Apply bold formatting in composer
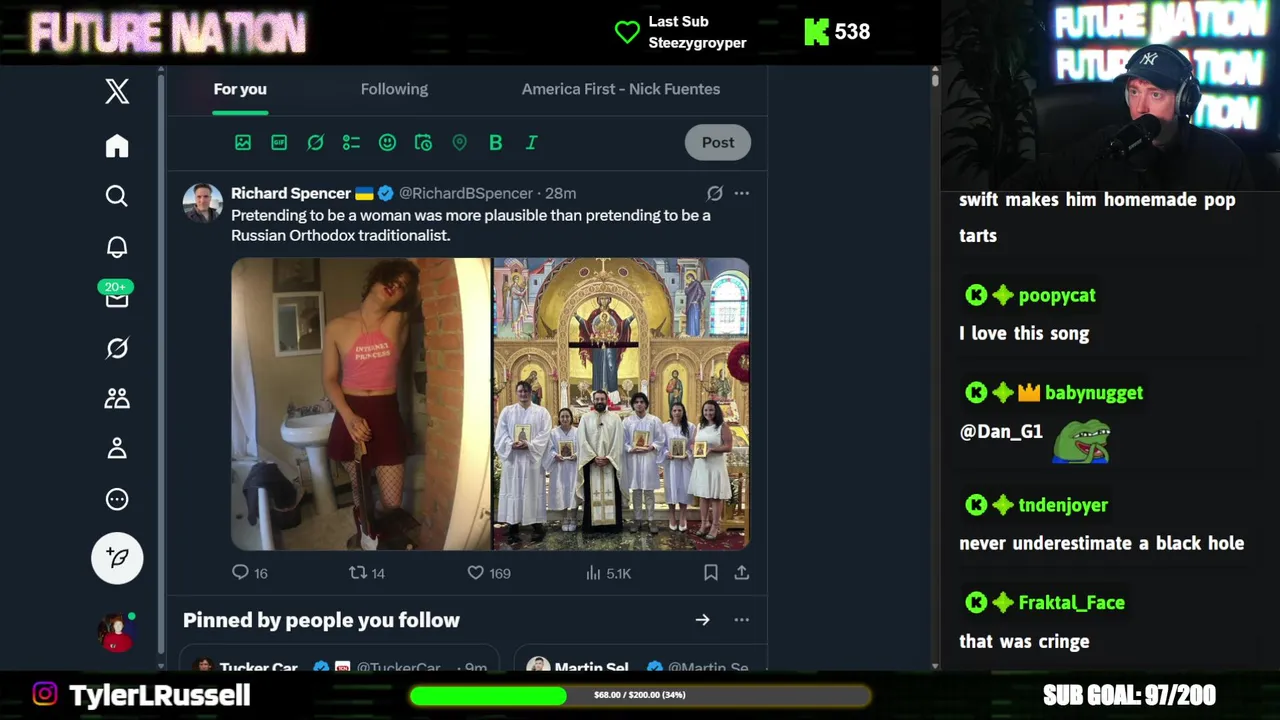 click(x=495, y=143)
